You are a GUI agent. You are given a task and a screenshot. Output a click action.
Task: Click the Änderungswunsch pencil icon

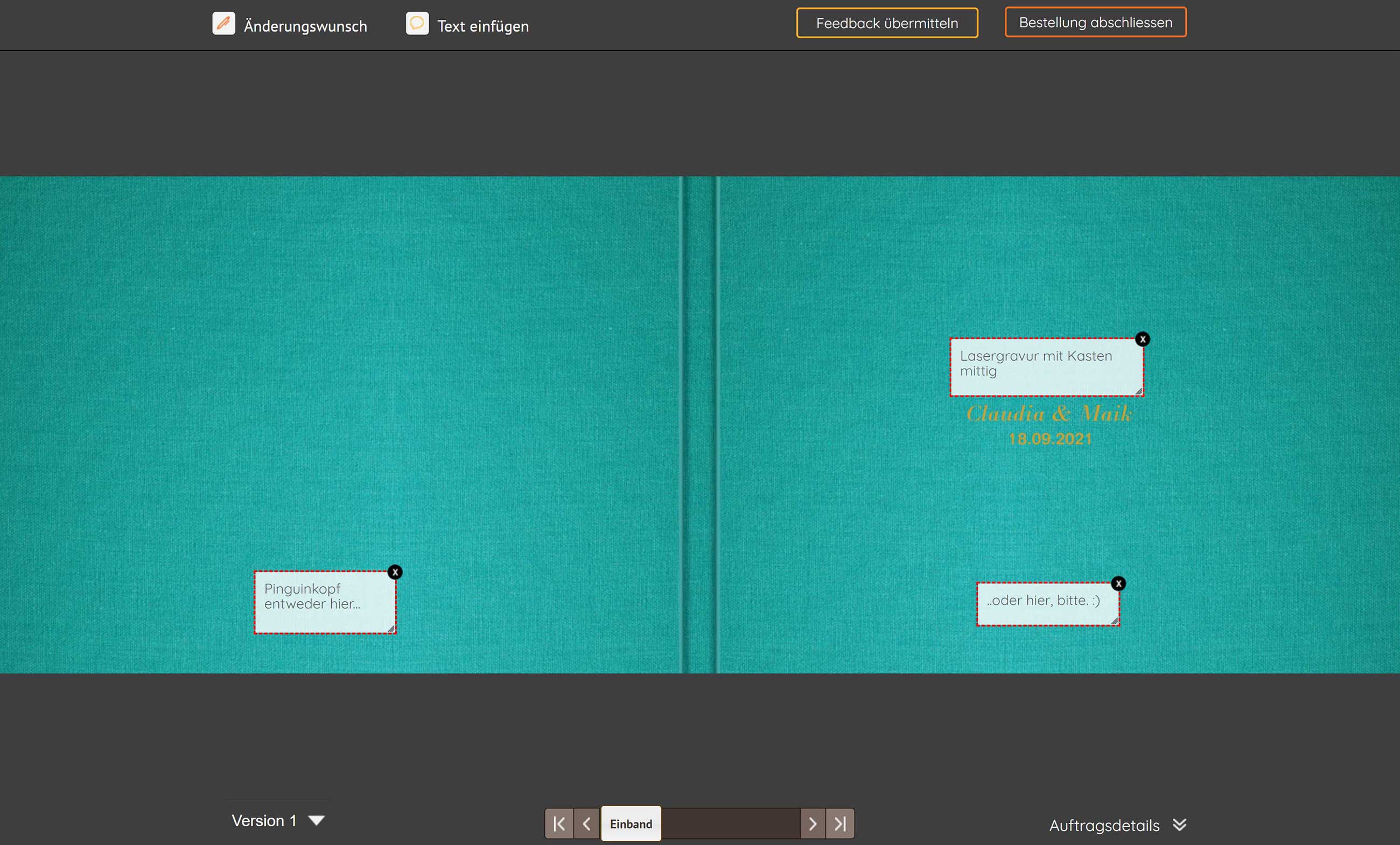coord(223,24)
